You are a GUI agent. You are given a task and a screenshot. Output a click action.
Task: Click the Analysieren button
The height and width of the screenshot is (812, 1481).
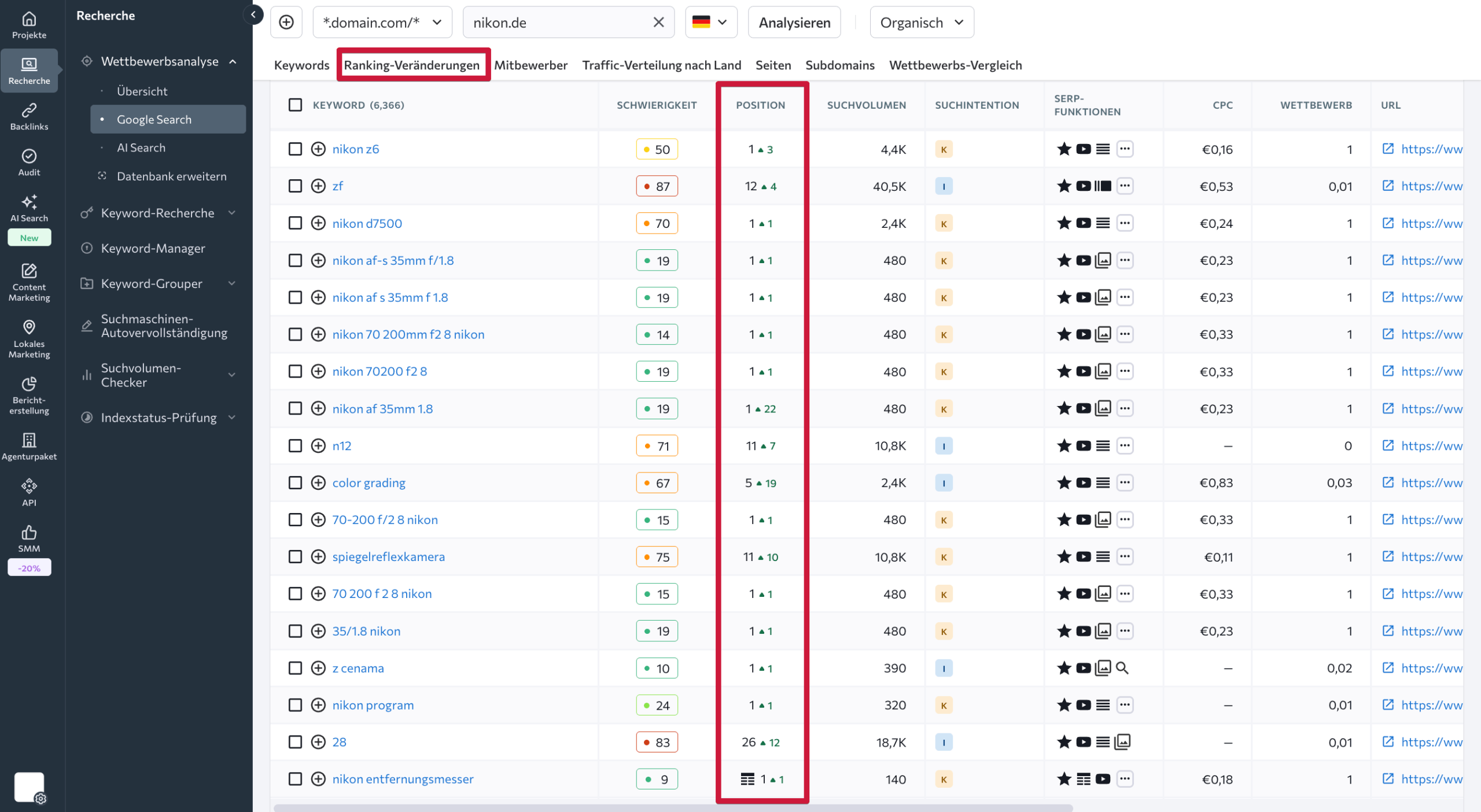794,22
